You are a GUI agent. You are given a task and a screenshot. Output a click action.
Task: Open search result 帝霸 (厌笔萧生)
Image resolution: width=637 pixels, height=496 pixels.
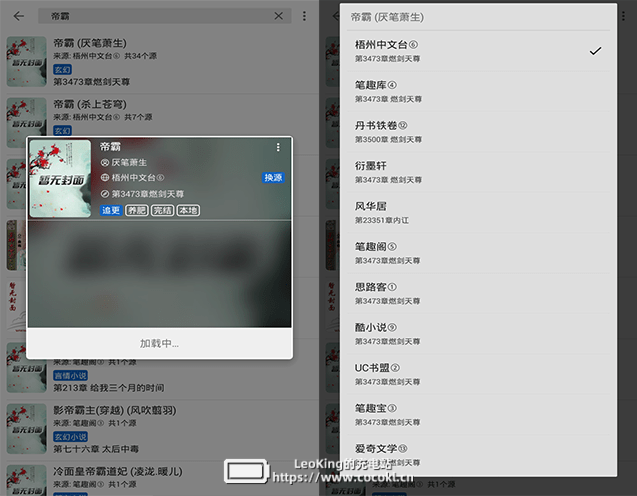pos(159,62)
